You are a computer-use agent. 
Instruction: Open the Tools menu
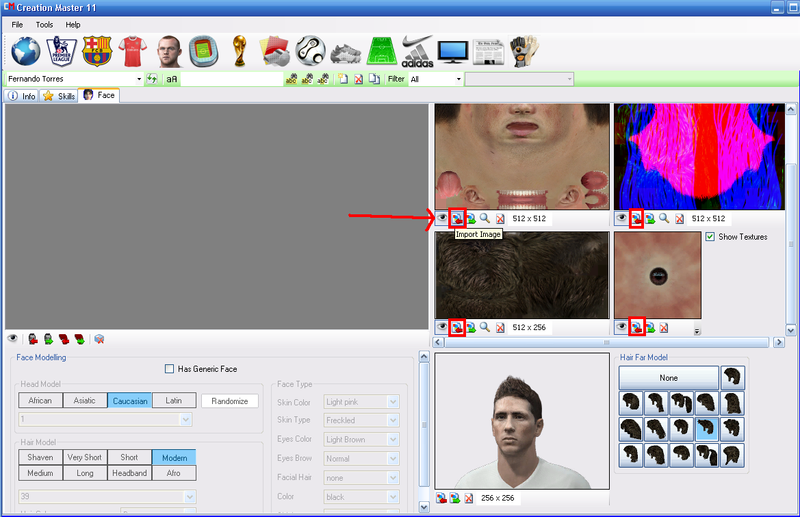point(45,24)
